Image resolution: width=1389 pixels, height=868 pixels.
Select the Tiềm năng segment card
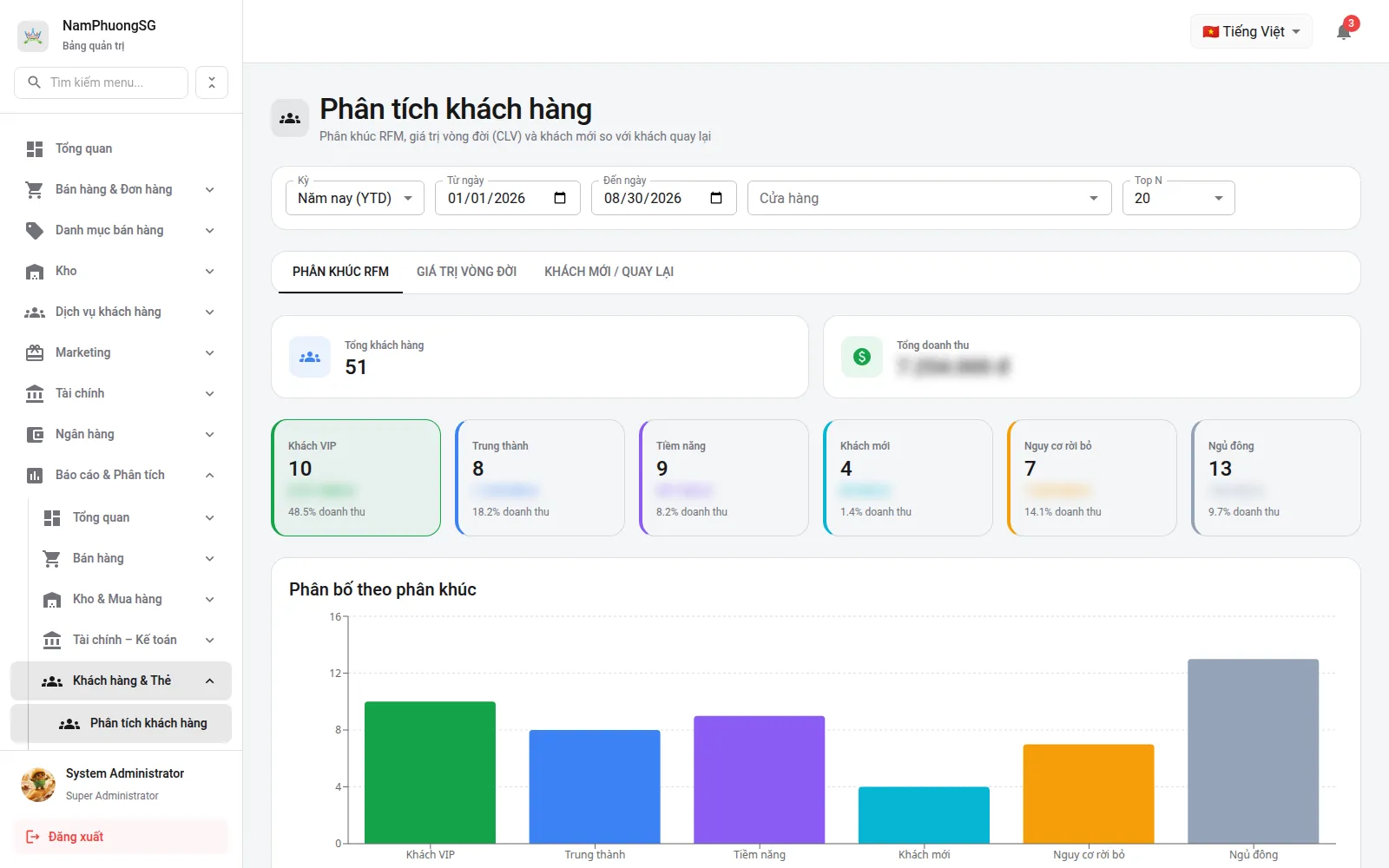point(724,477)
